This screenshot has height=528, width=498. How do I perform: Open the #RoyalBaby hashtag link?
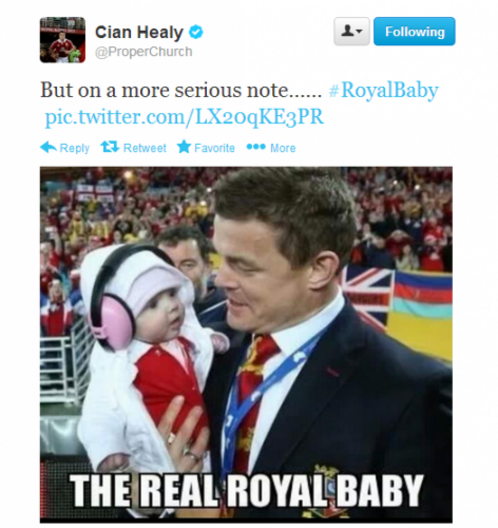(x=384, y=90)
